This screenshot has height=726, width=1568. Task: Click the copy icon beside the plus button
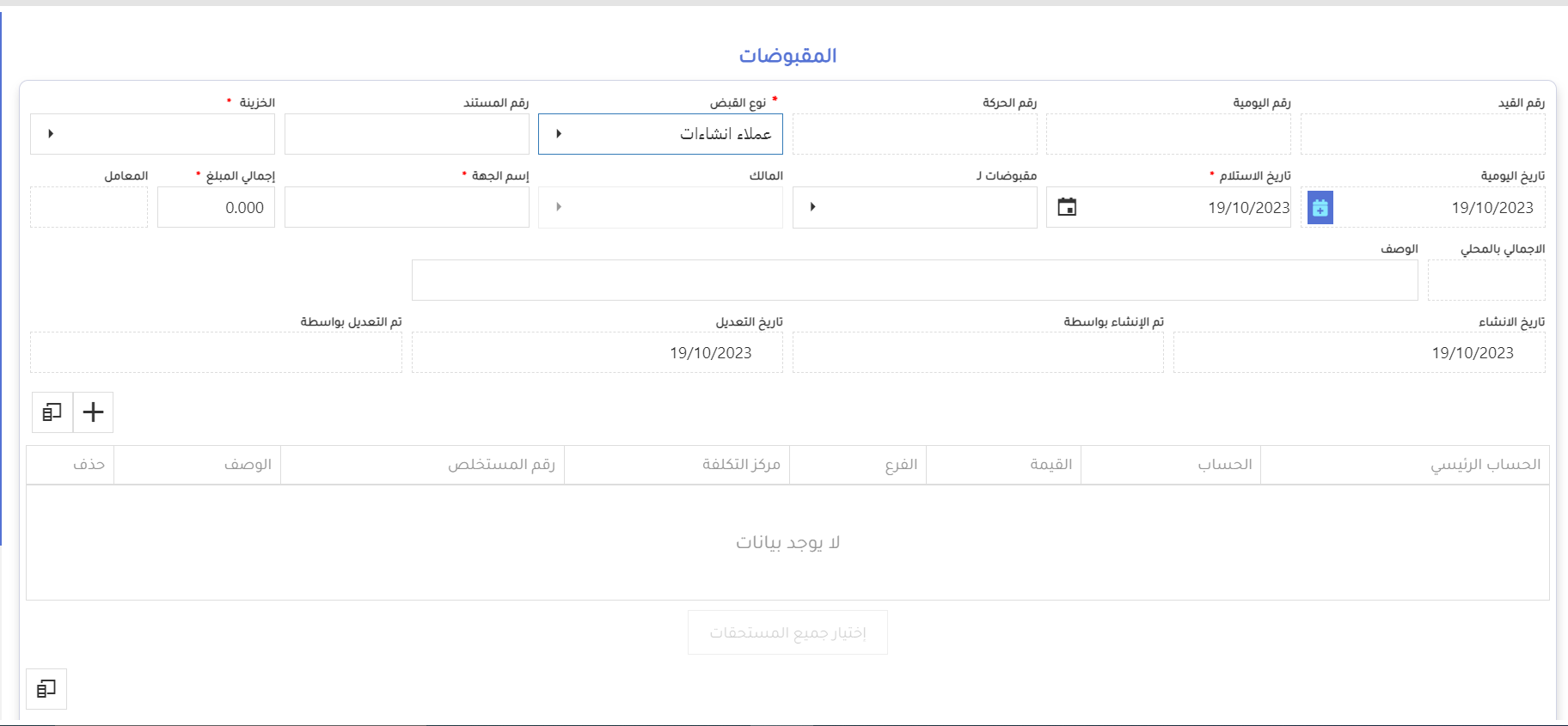click(52, 412)
